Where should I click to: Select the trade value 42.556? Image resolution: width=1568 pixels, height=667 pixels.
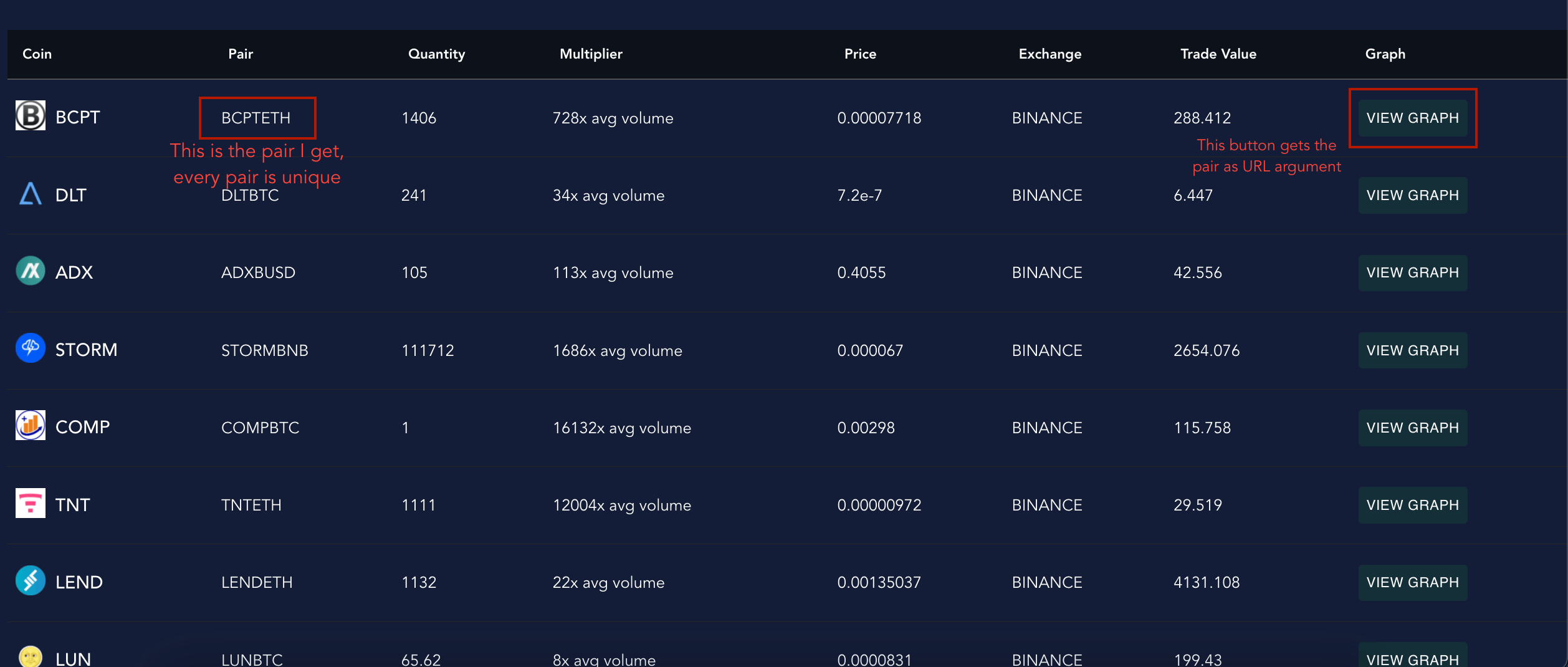[x=1198, y=272]
